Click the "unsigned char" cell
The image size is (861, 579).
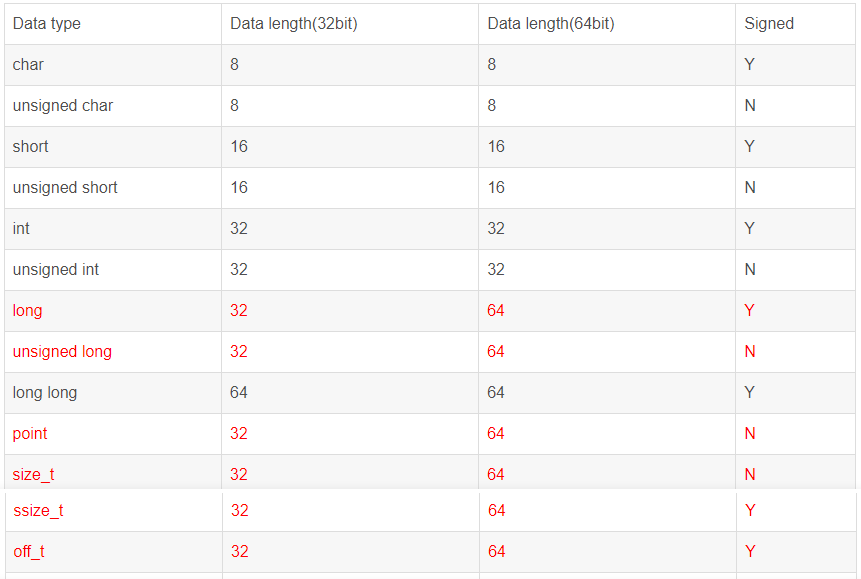tap(62, 106)
